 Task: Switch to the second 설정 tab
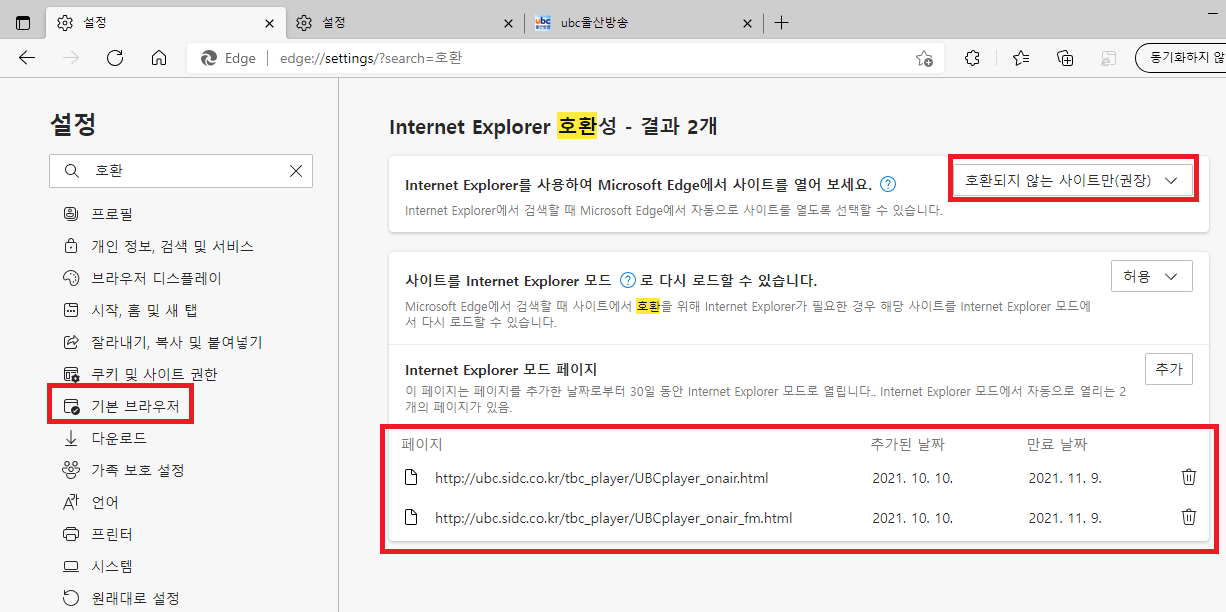(x=405, y=22)
